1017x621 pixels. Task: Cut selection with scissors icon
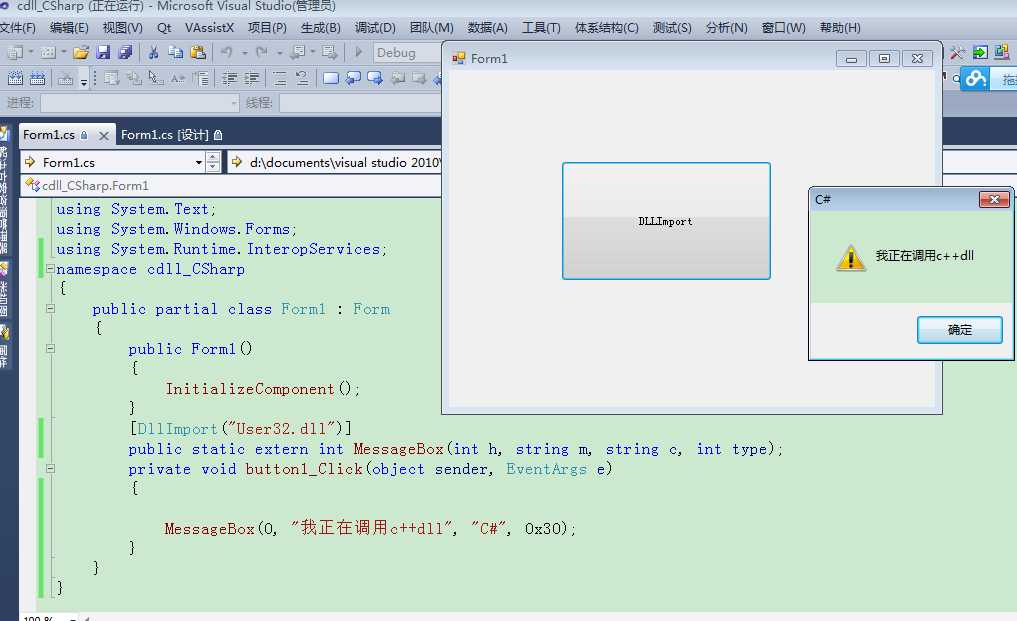click(154, 53)
